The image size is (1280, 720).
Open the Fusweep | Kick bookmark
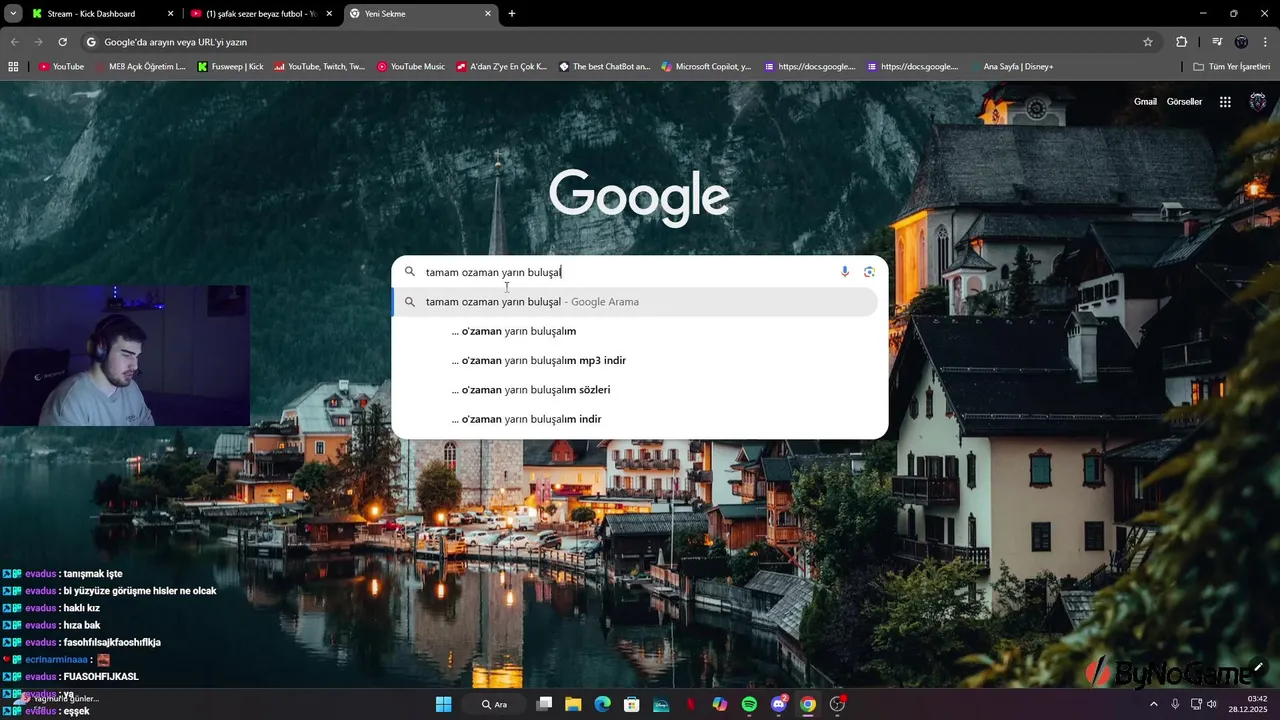click(x=231, y=67)
